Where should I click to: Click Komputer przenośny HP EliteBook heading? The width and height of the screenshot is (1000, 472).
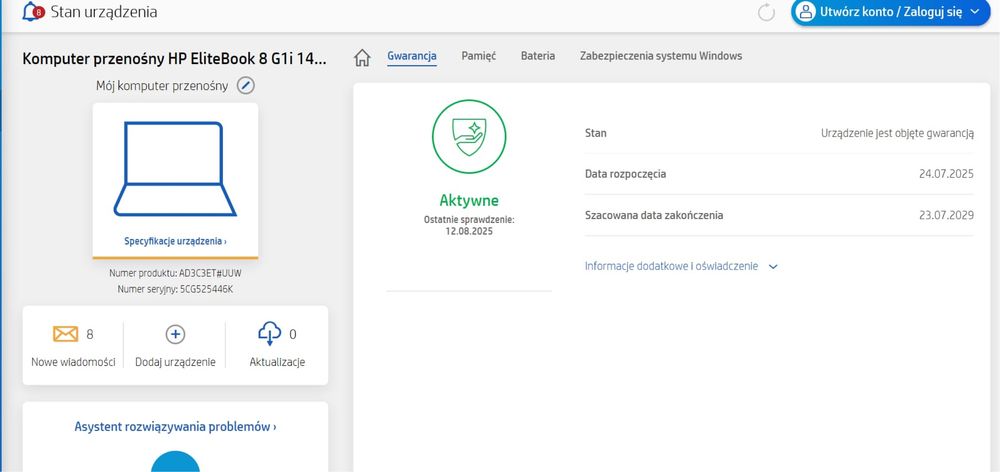[175, 59]
